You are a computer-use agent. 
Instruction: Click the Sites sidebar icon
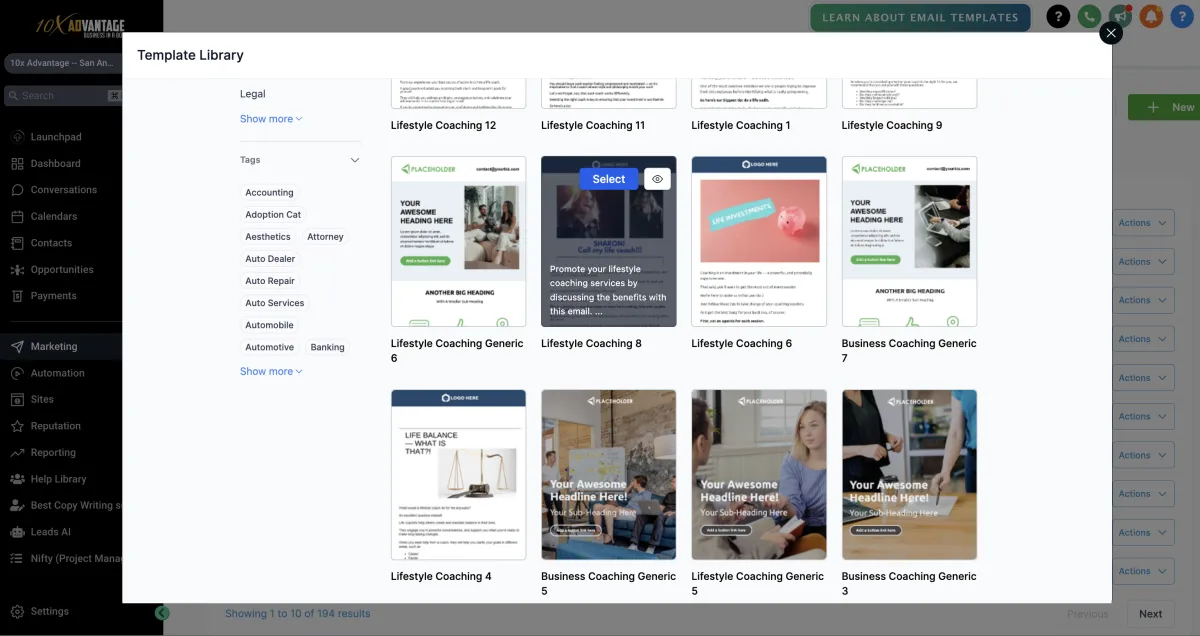coord(17,399)
